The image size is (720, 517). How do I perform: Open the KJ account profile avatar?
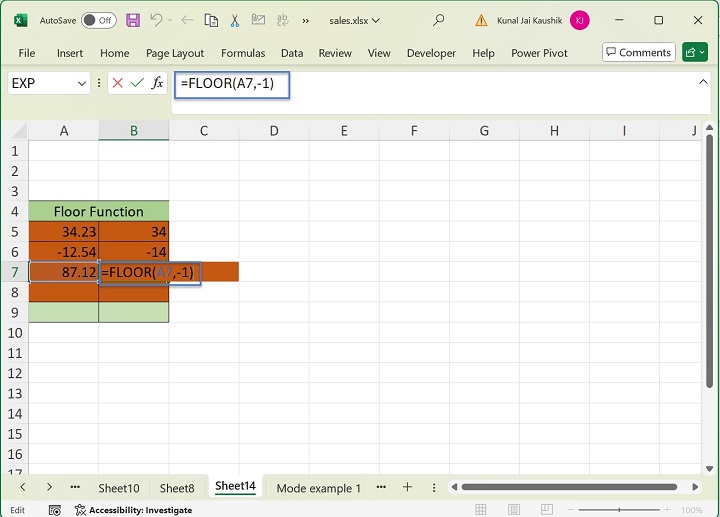pos(579,20)
